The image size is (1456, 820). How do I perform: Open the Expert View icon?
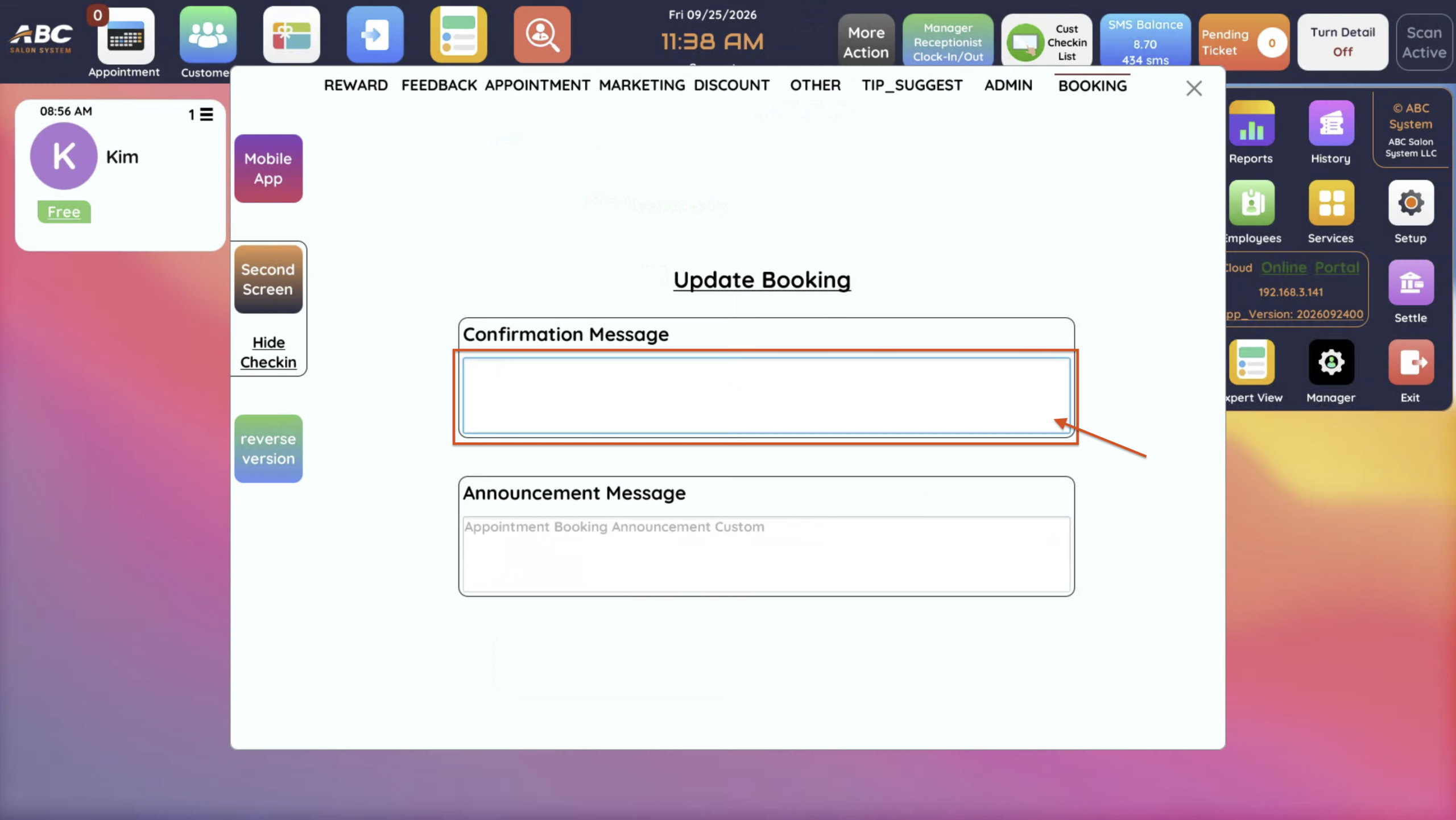(1251, 362)
